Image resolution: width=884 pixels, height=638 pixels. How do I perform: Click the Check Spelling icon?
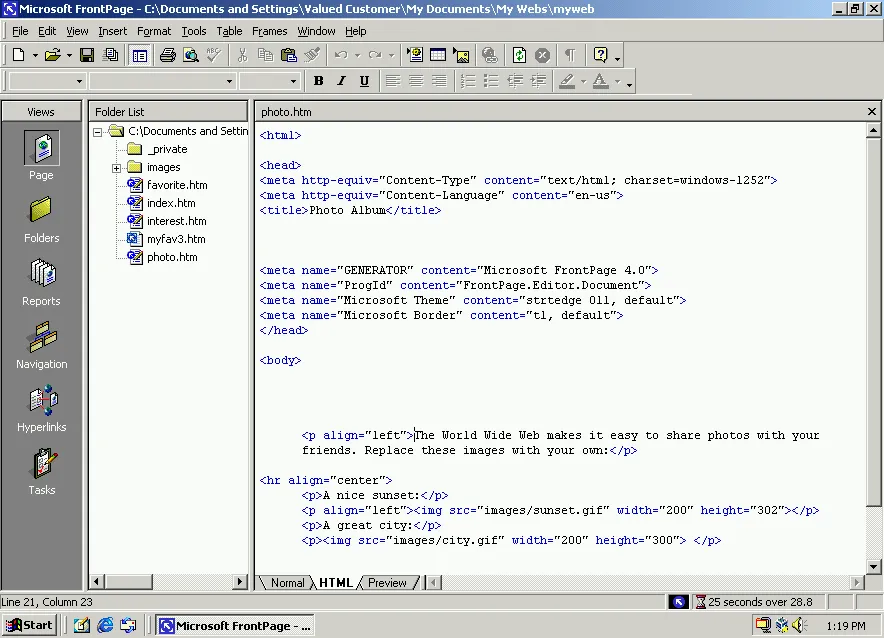[212, 54]
